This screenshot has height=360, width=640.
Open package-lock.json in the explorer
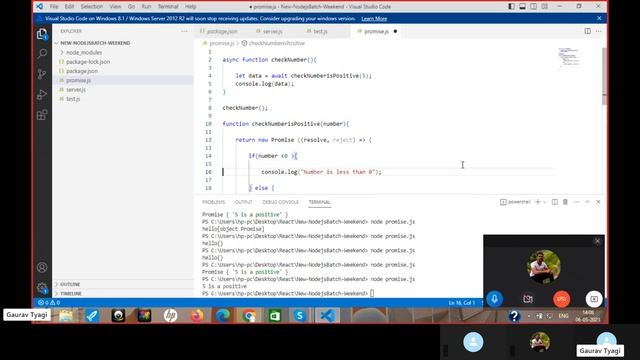click(x=88, y=62)
